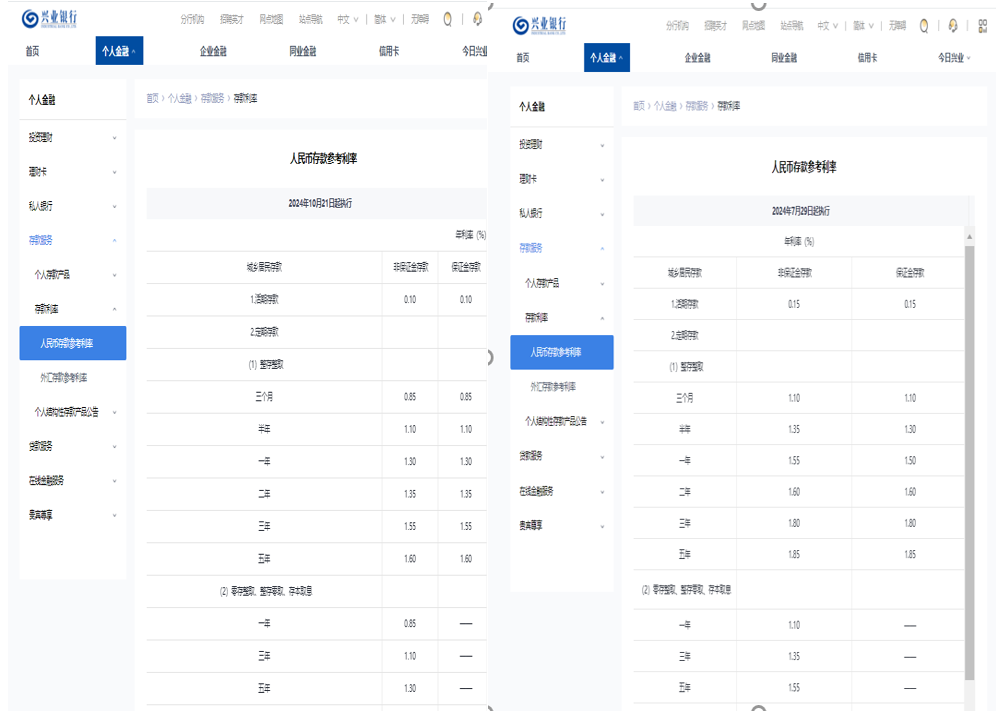Select 人民币存款参考利率 in the right window sidebar
Image resolution: width=996 pixels, height=727 pixels.
pos(562,352)
